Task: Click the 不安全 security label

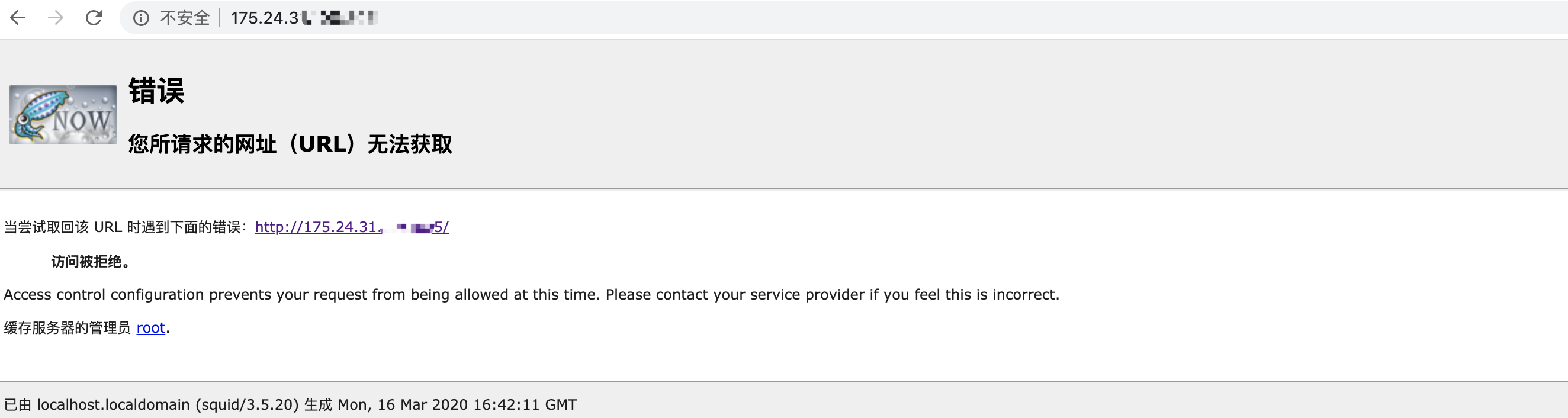Action: pyautogui.click(x=184, y=18)
